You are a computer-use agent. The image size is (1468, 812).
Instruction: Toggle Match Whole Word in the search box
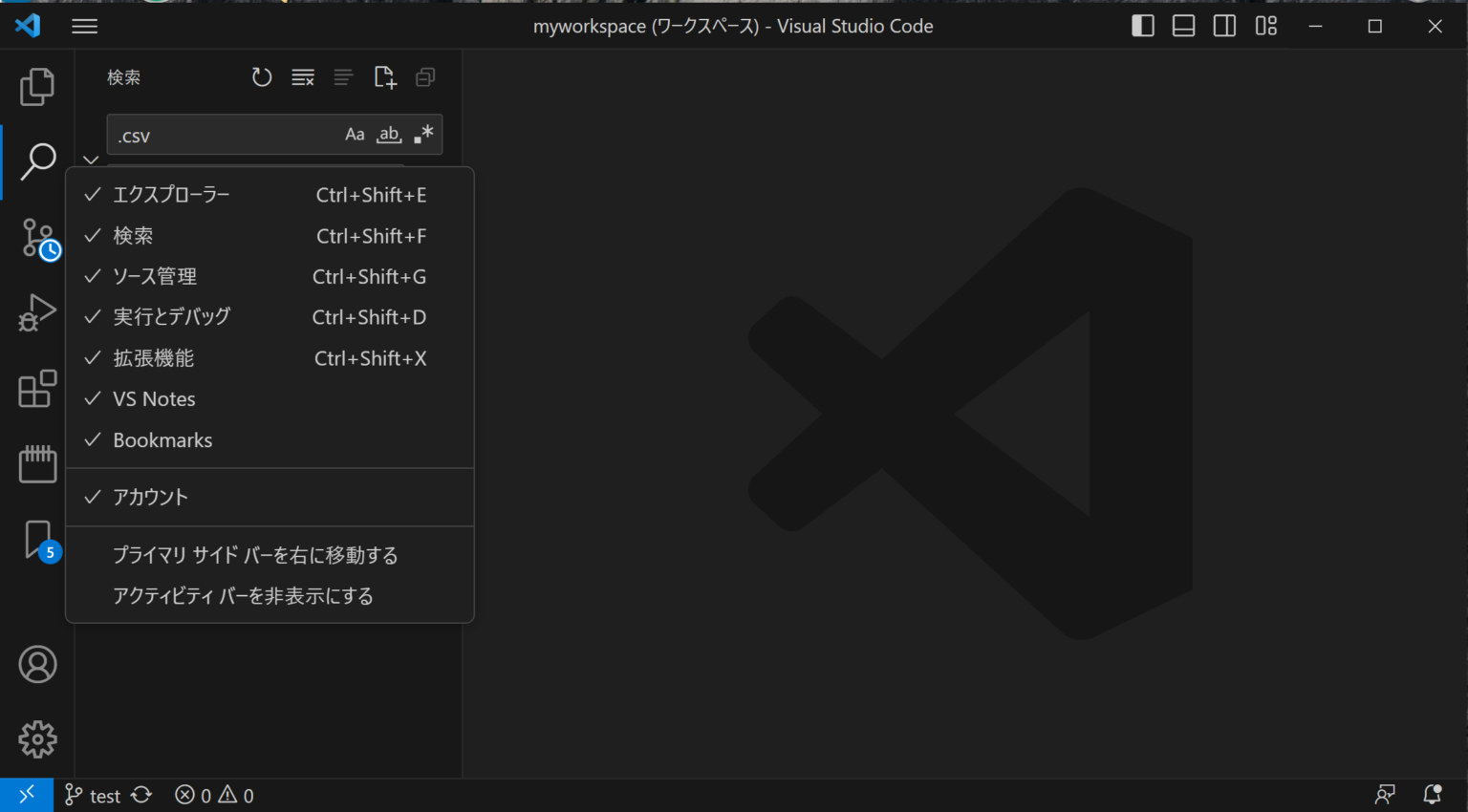(388, 134)
